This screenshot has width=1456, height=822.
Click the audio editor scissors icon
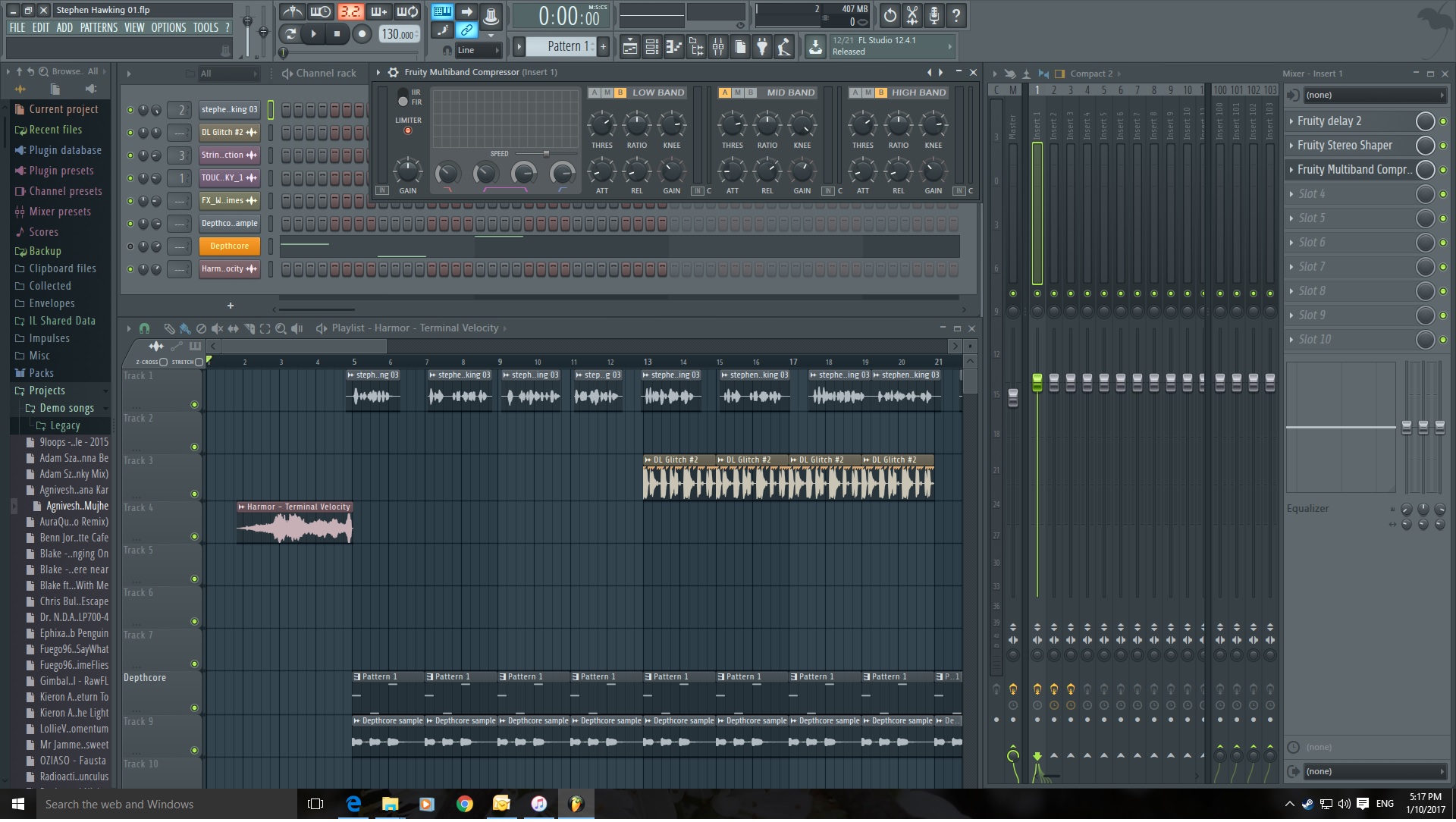(912, 14)
